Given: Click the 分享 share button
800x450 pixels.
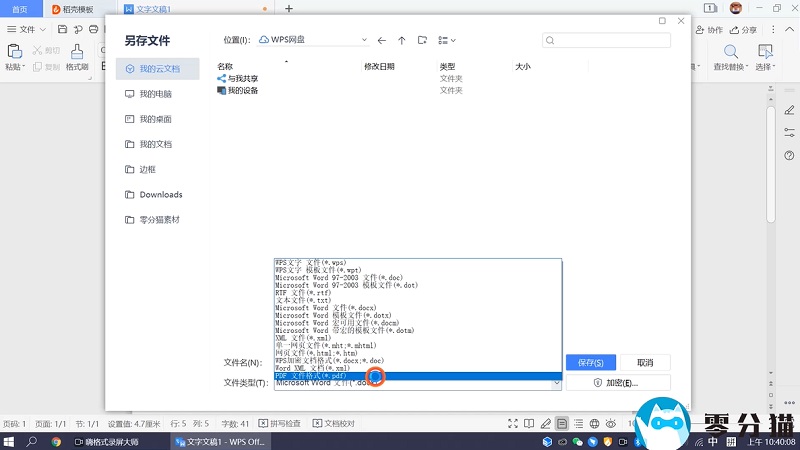Looking at the screenshot, I should [743, 30].
